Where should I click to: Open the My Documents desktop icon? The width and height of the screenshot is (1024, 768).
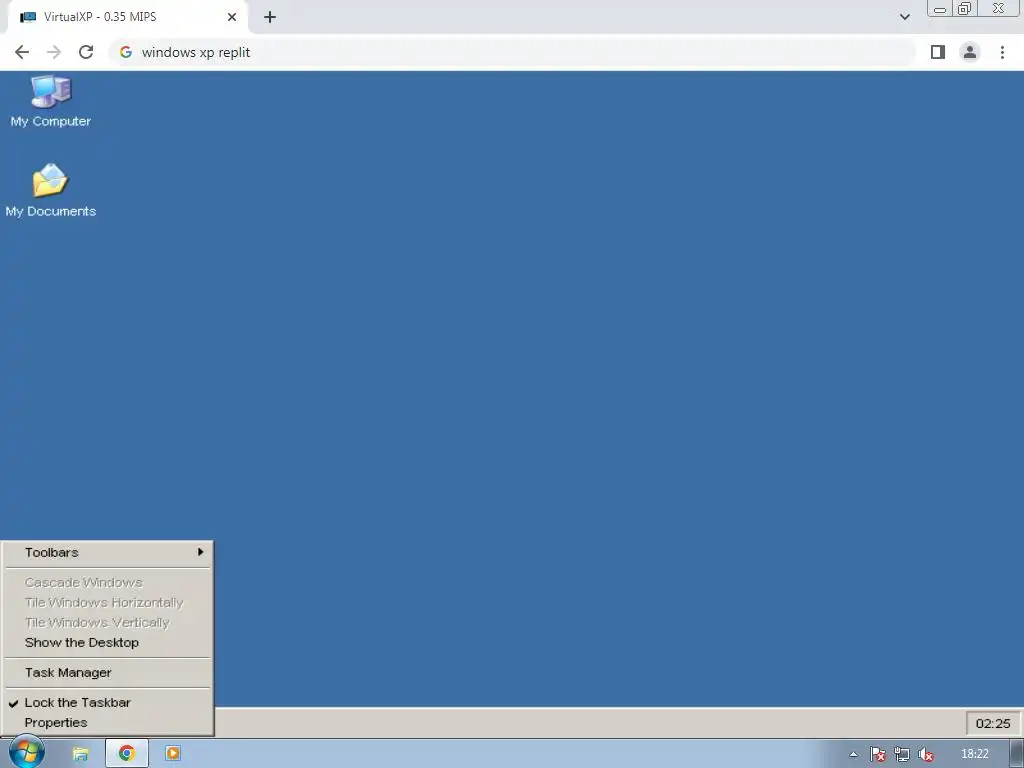tap(50, 190)
